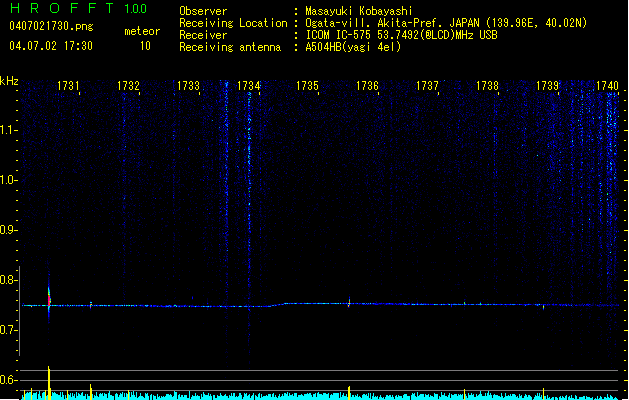Click the 1739 time marker

point(548,86)
